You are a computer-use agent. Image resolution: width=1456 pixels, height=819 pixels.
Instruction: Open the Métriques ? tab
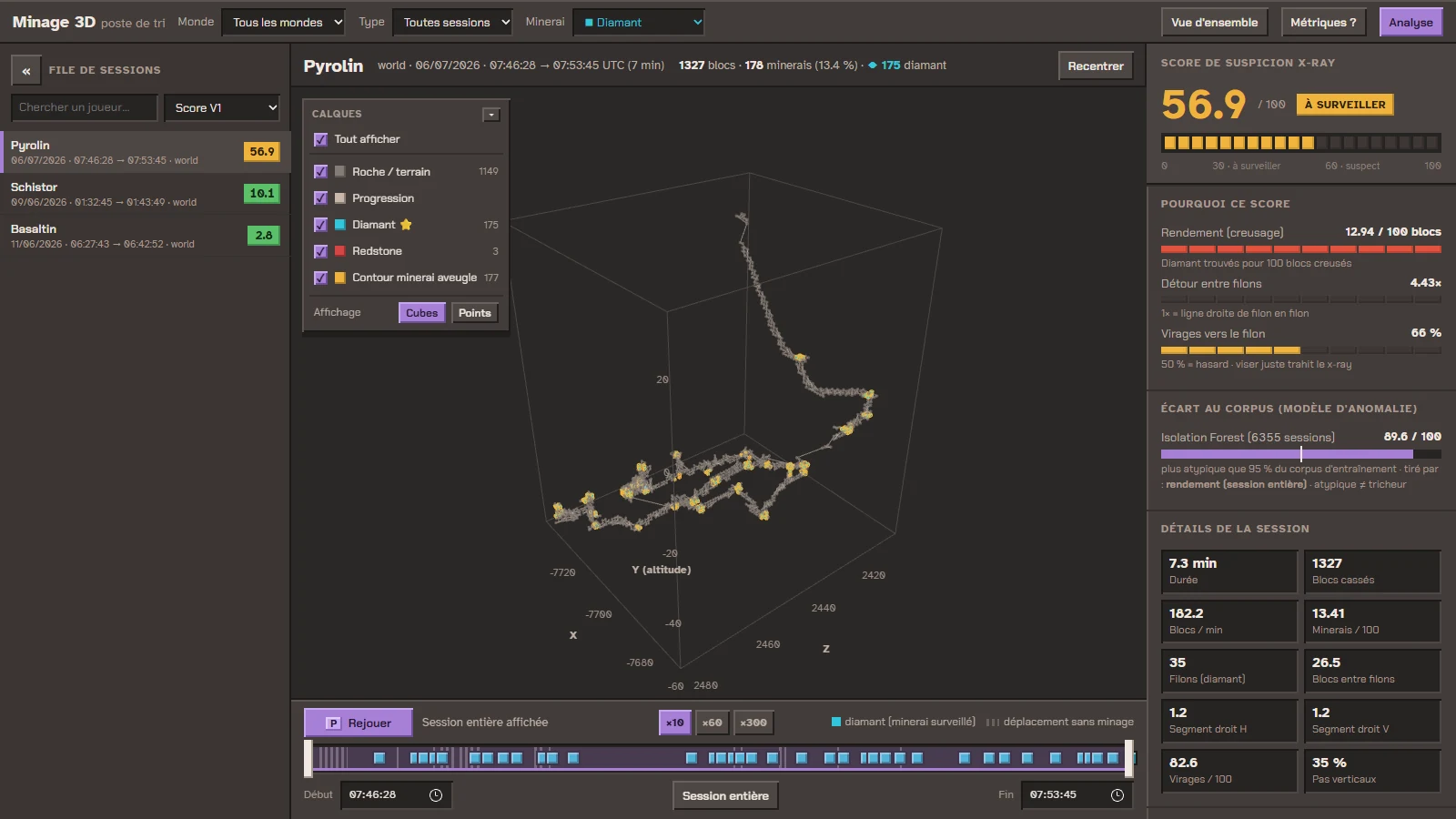tap(1323, 23)
